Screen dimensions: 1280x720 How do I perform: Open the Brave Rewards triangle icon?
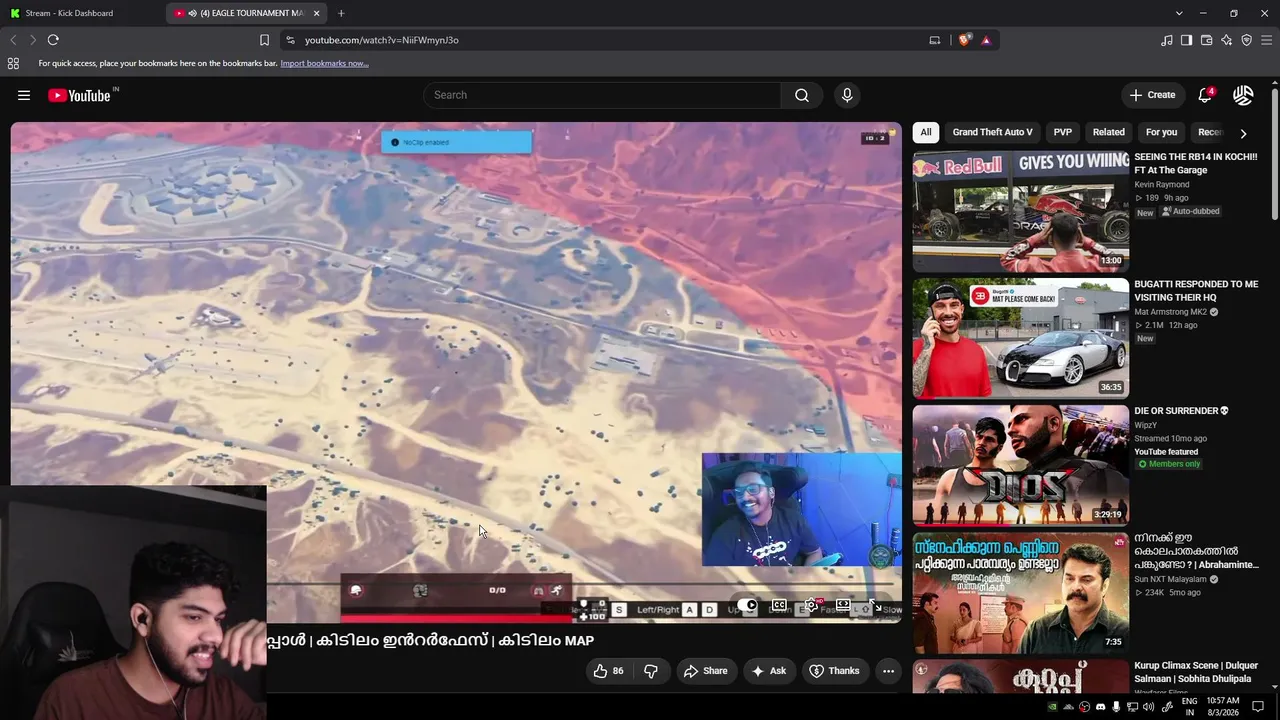point(986,40)
